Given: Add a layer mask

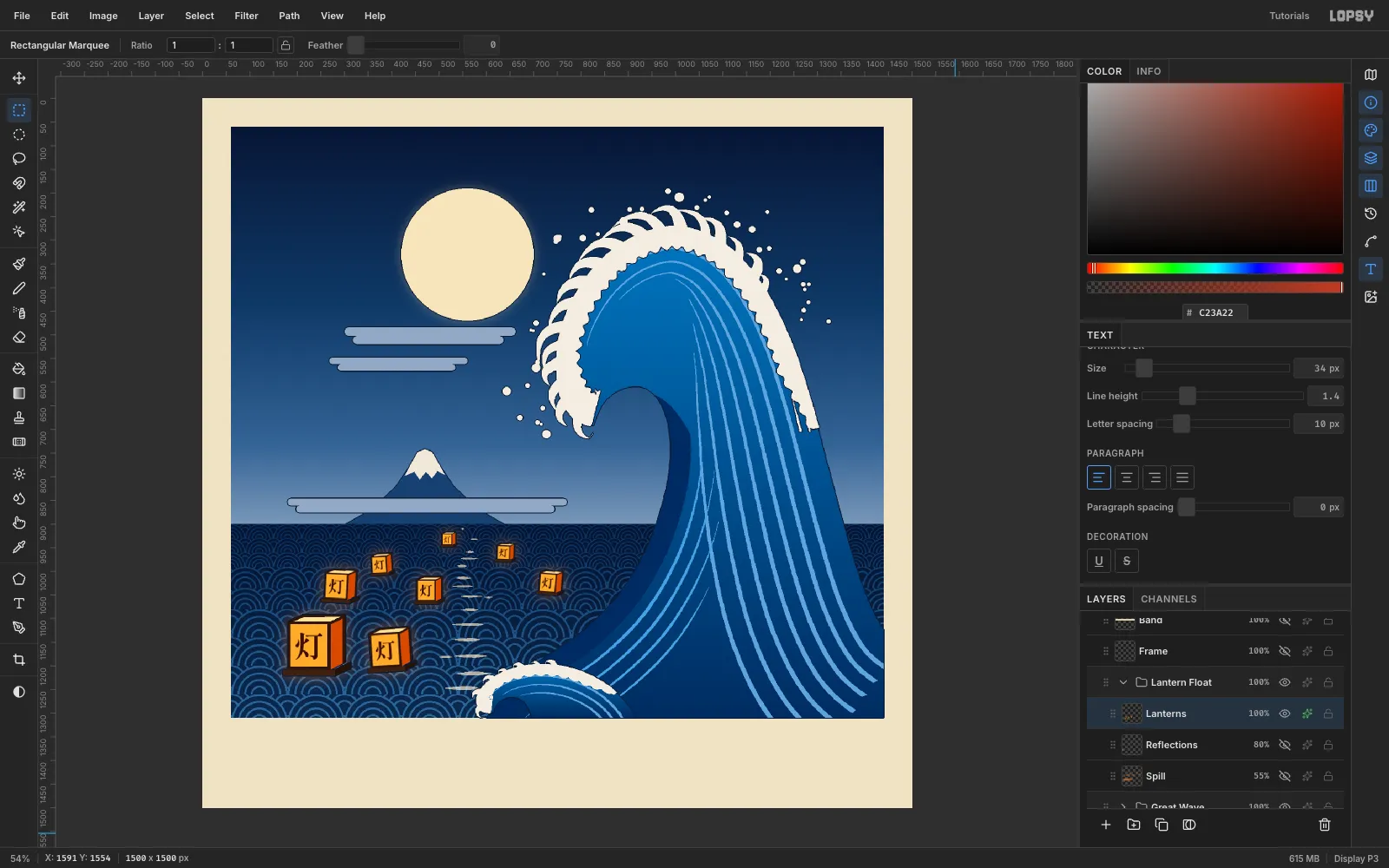Looking at the screenshot, I should [x=1189, y=825].
